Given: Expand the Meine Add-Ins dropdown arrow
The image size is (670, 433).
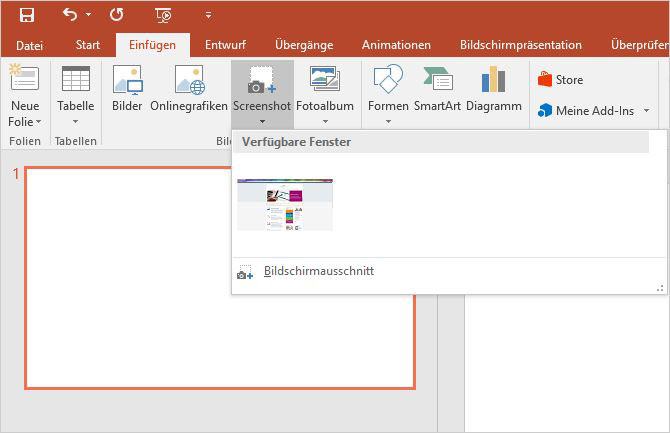Looking at the screenshot, I should click(646, 111).
